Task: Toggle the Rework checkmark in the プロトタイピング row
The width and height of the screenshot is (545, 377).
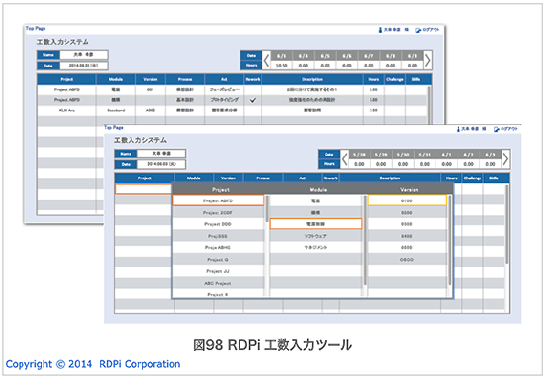Action: pyautogui.click(x=253, y=100)
